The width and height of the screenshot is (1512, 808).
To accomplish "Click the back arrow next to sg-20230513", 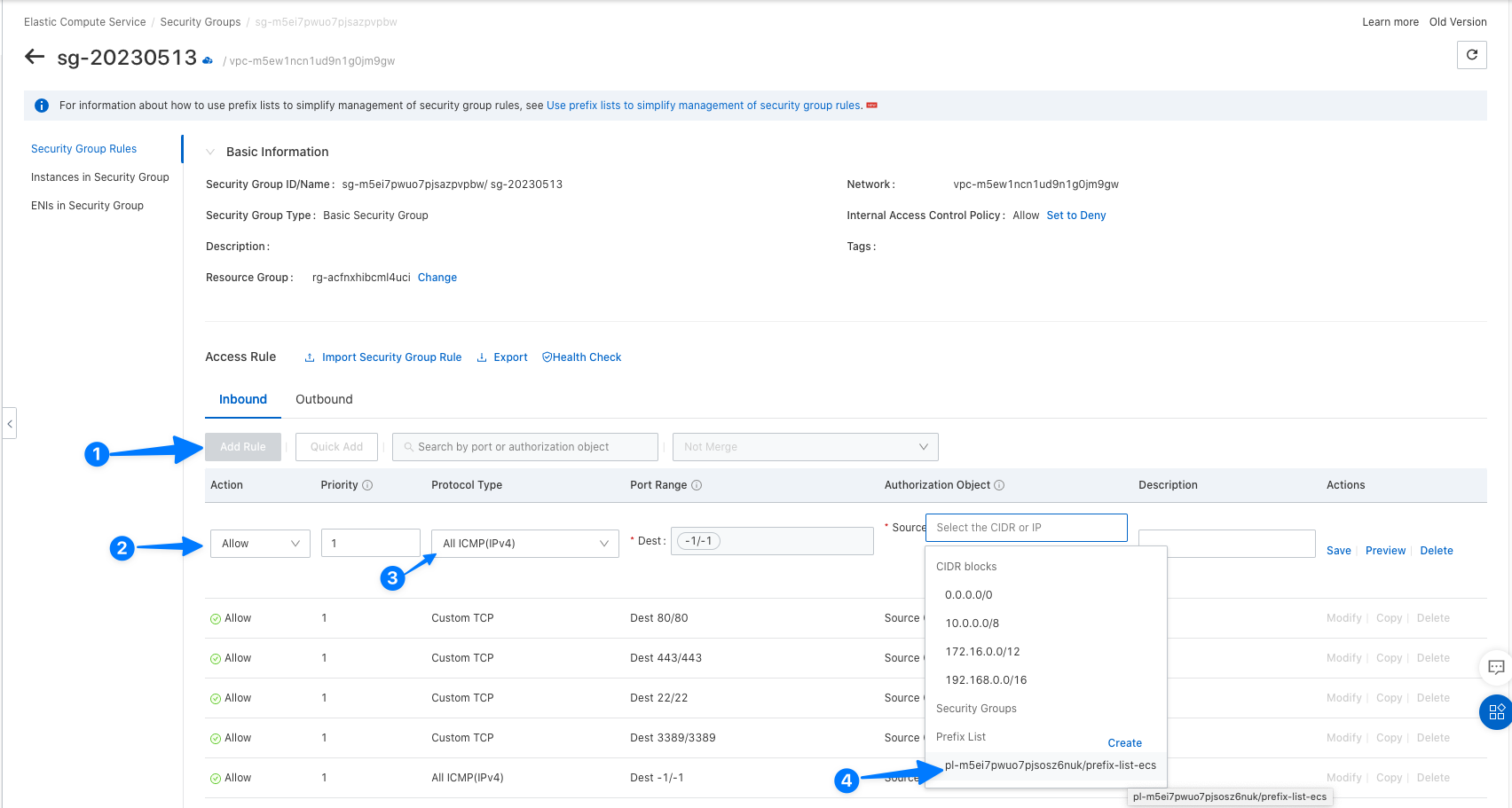I will pyautogui.click(x=35, y=58).
